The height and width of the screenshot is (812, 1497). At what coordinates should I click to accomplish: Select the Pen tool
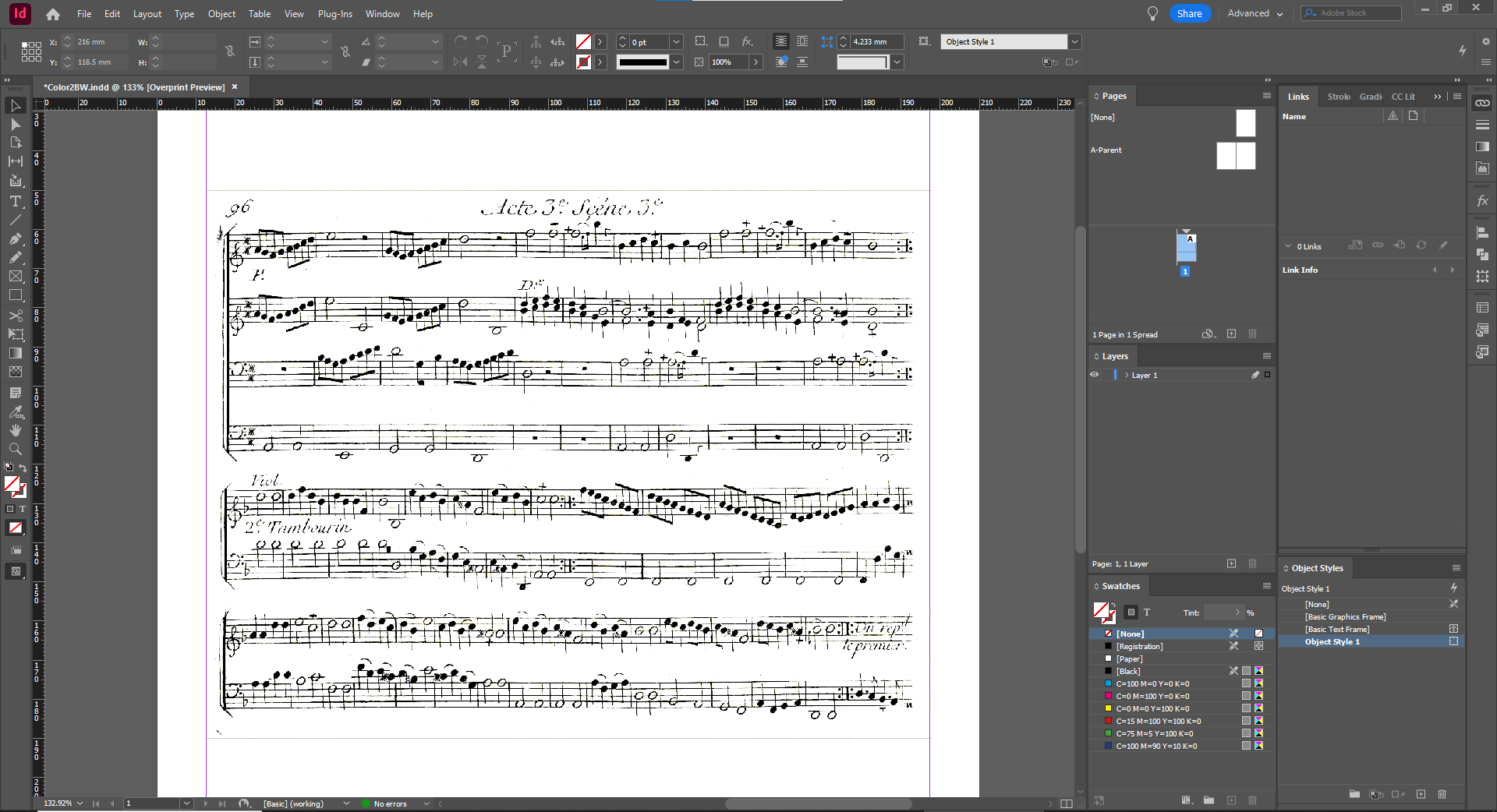(16, 239)
